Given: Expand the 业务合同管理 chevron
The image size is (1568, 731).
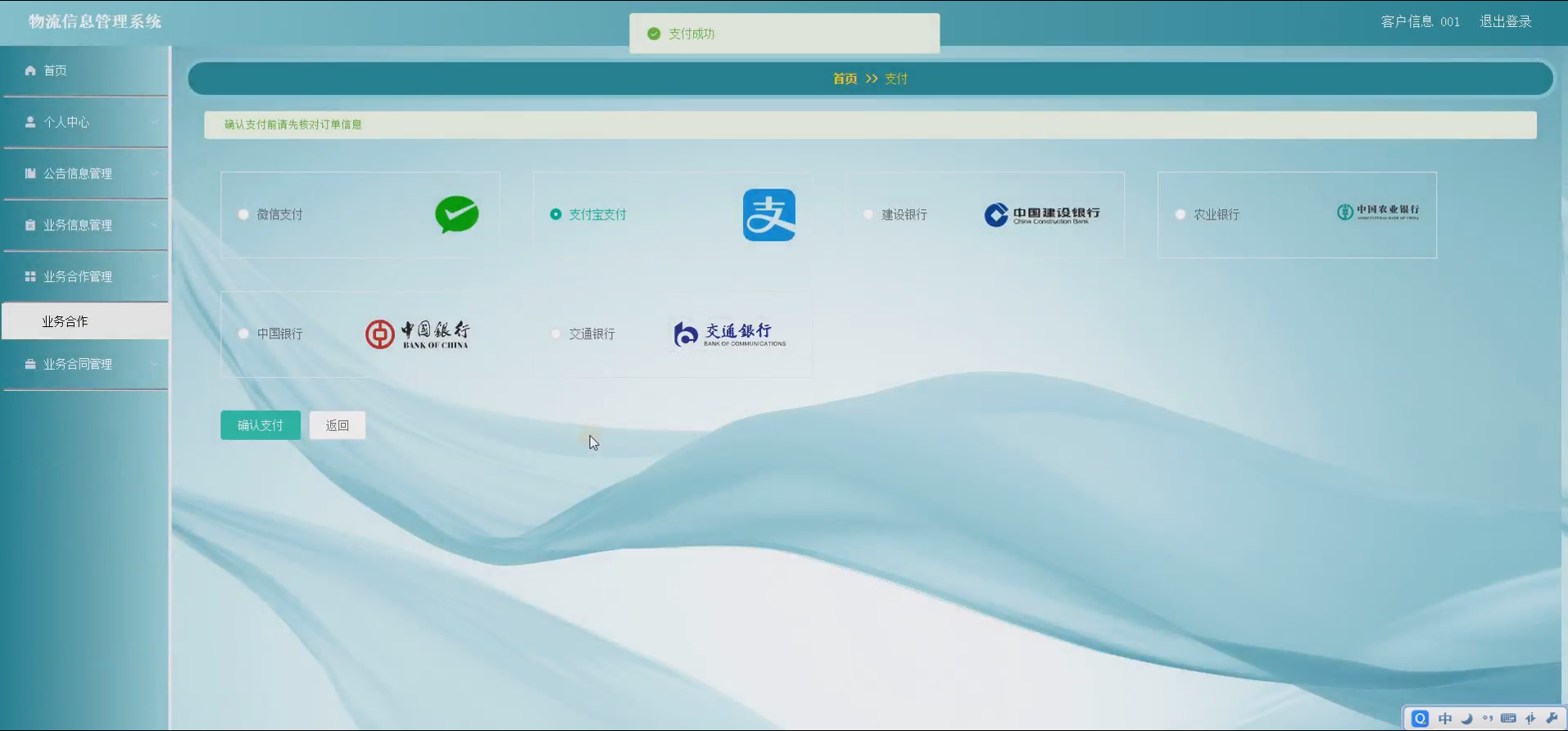Looking at the screenshot, I should coord(154,365).
